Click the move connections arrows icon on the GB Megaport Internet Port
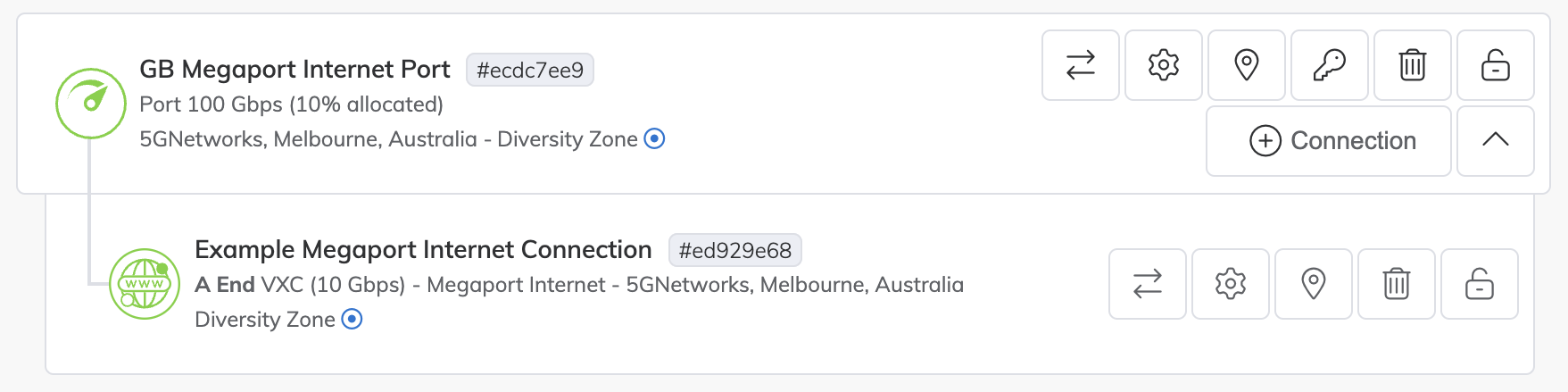1568x392 pixels. (x=1080, y=65)
